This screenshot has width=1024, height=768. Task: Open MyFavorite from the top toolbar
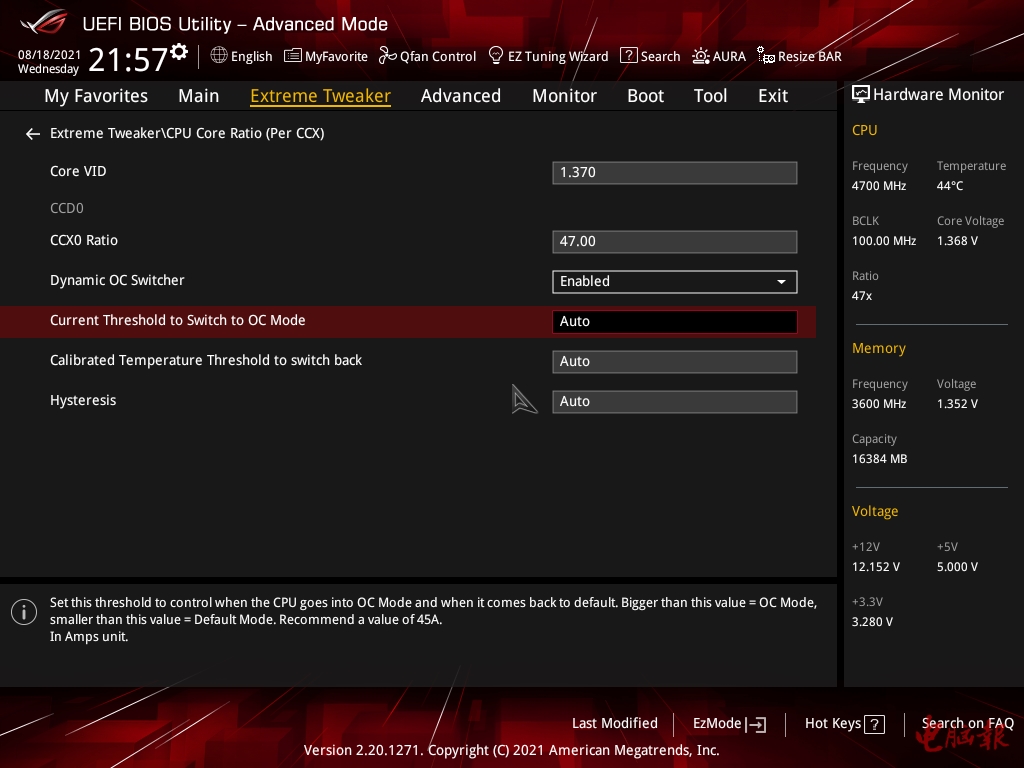tap(326, 56)
